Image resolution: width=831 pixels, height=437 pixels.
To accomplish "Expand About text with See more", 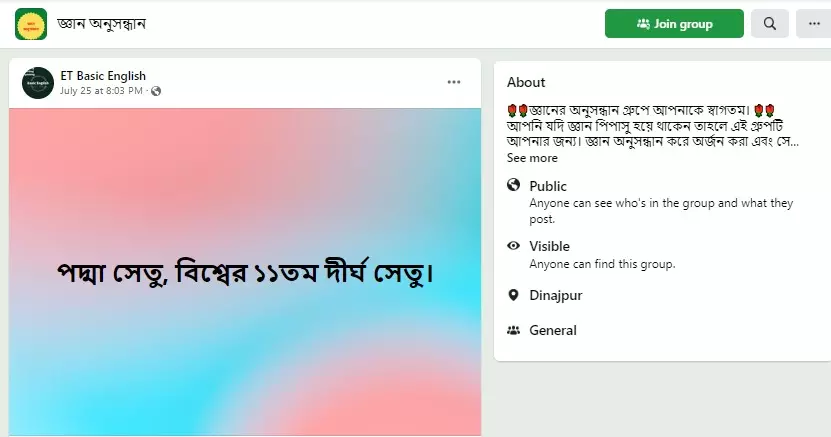I will coord(532,158).
